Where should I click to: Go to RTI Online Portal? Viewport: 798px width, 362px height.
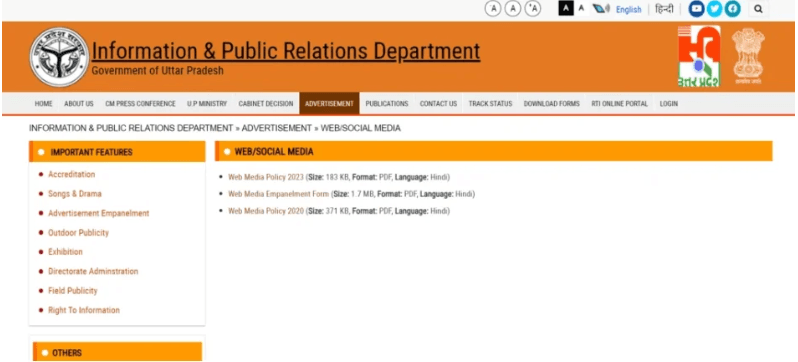(619, 104)
